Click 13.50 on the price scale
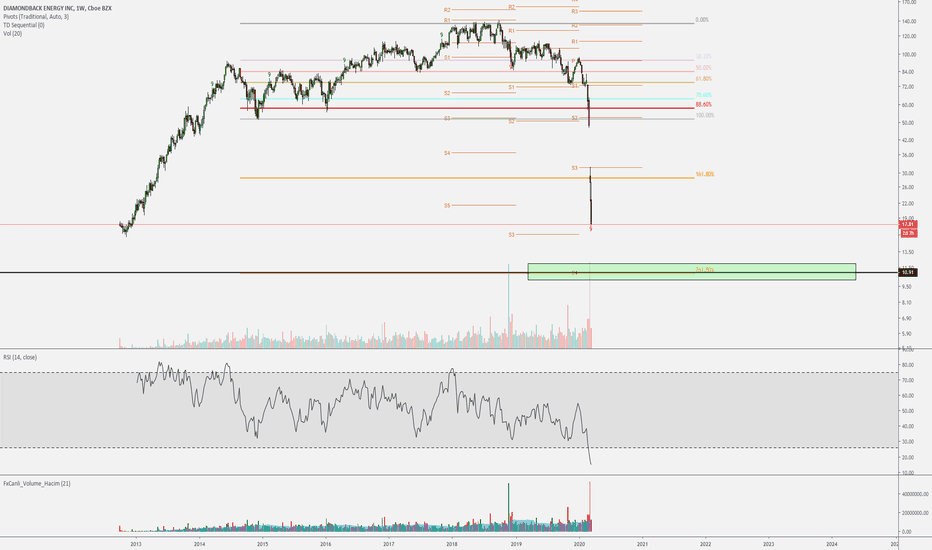Viewport: 932px width, 550px height. click(908, 252)
